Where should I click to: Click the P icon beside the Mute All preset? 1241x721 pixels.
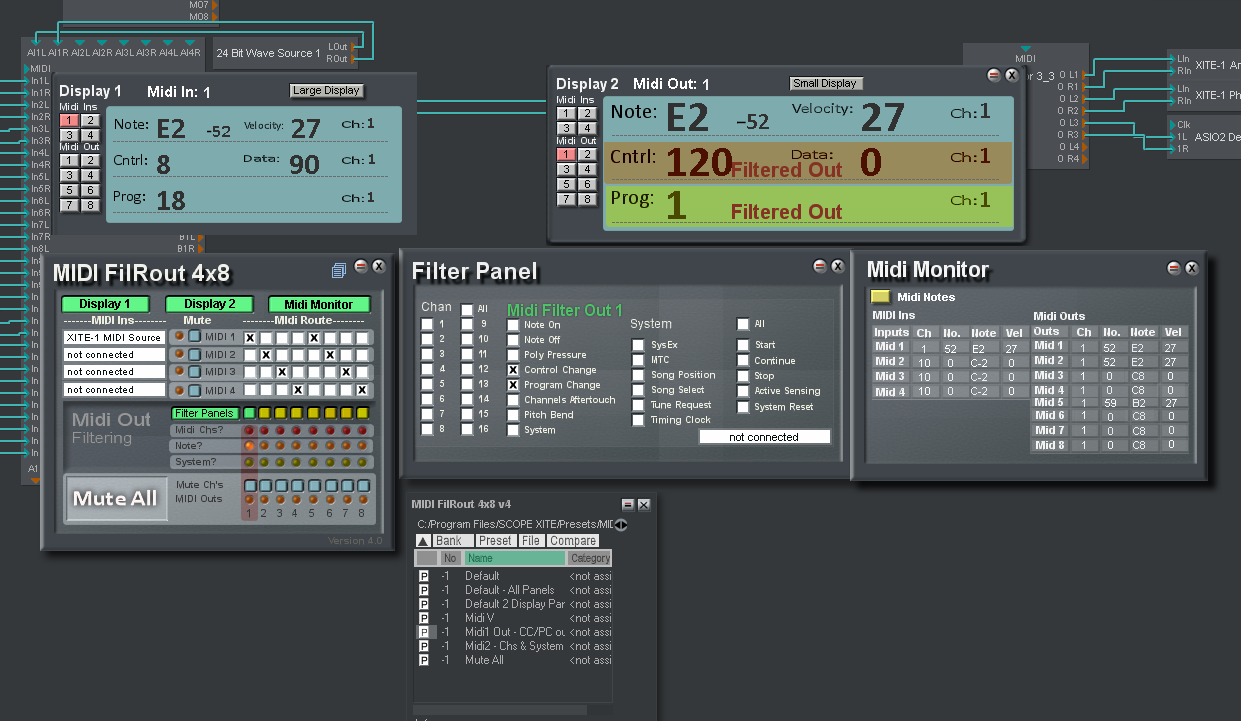coord(422,660)
